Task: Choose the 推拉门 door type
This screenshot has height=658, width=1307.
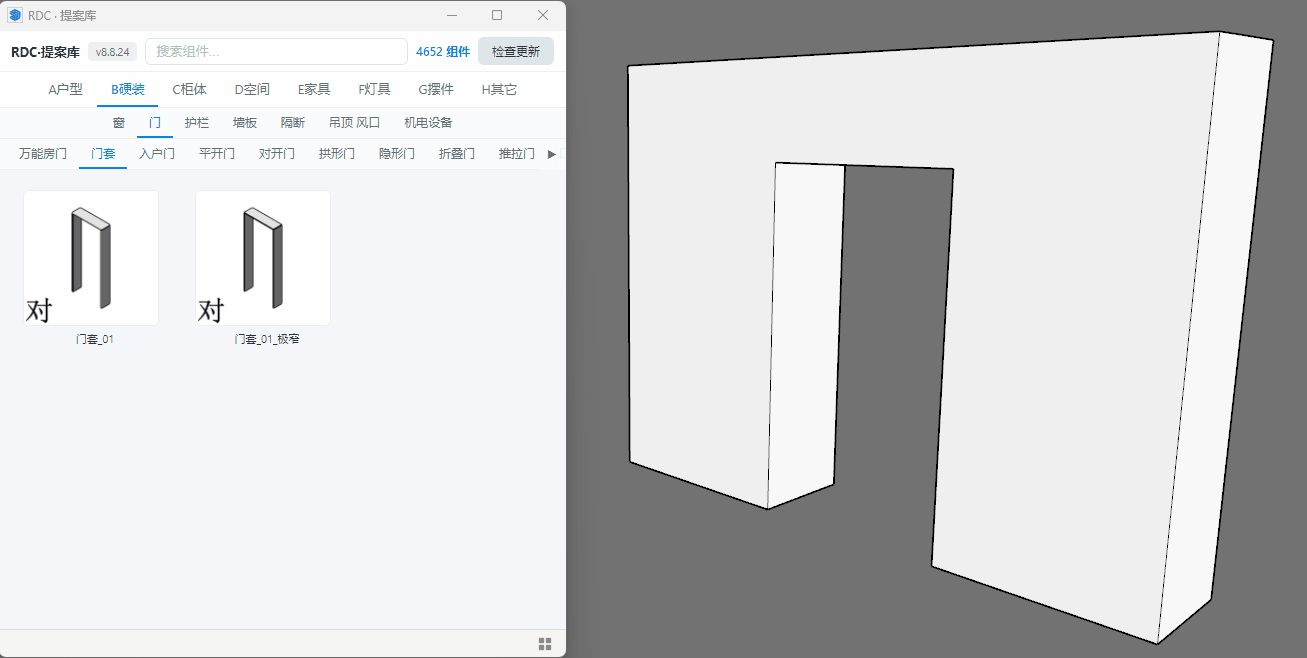Action: click(x=517, y=154)
